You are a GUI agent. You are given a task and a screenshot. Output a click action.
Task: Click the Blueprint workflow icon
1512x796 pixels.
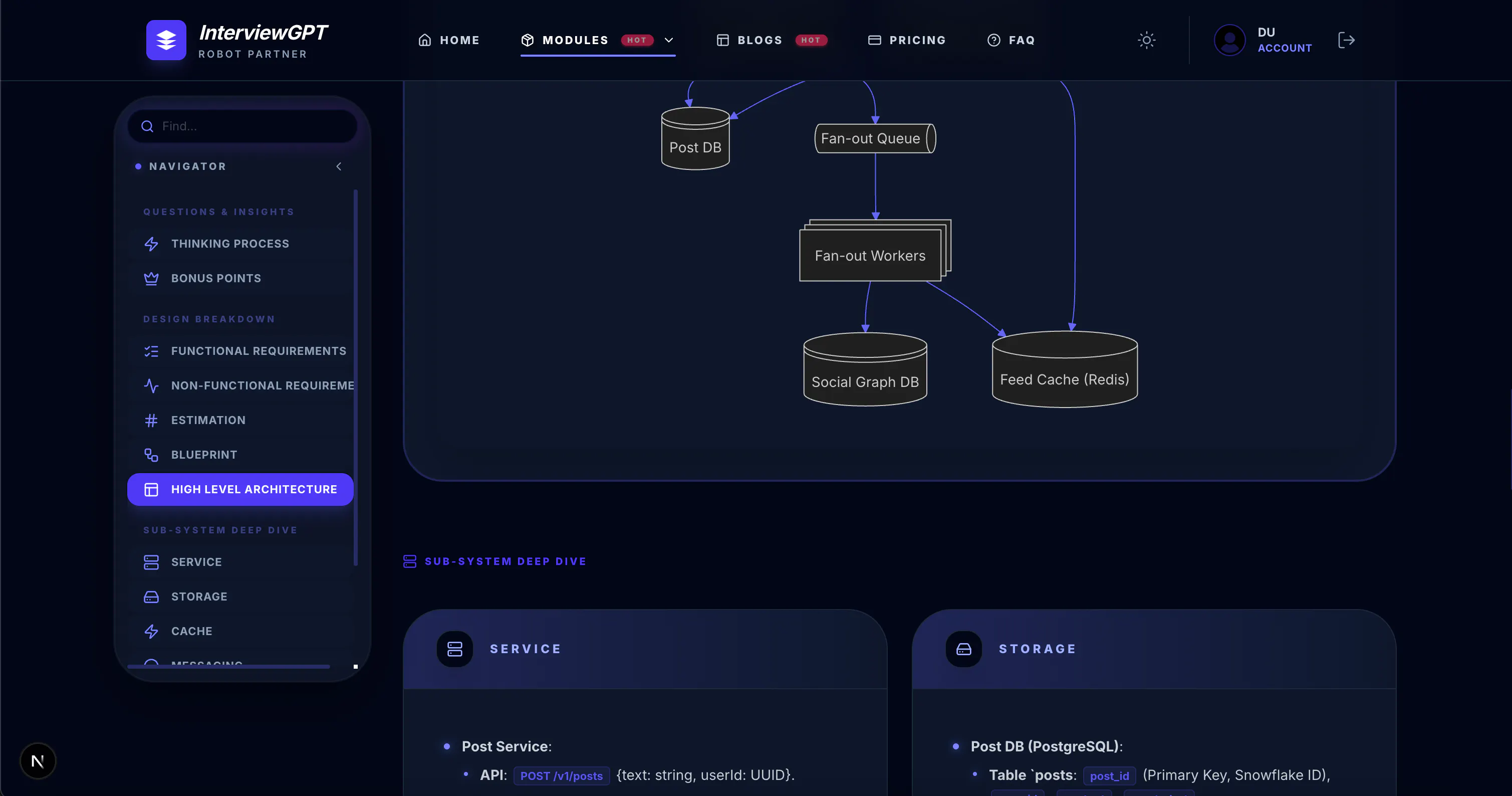click(x=151, y=455)
